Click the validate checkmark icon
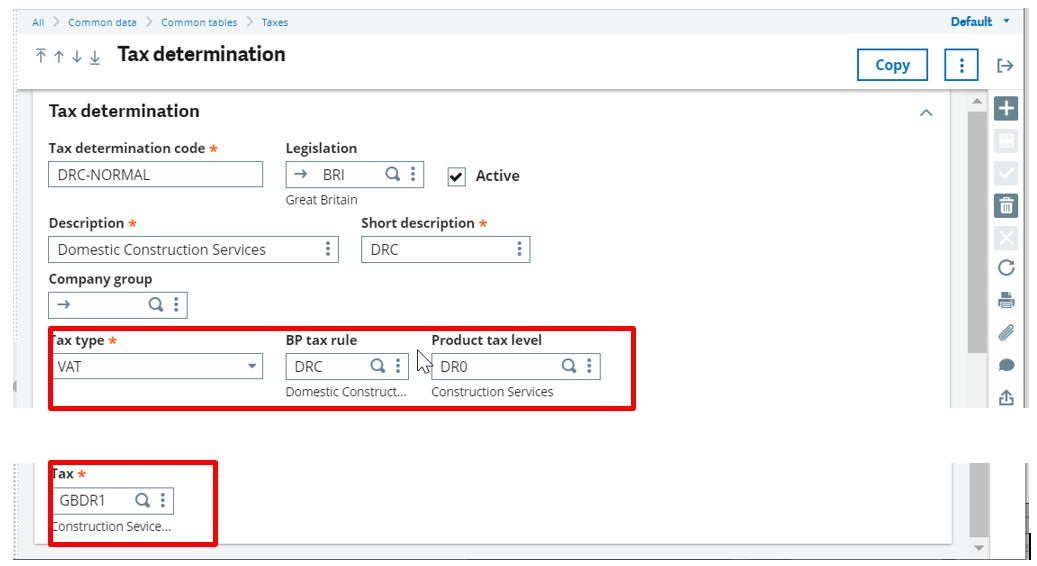The height and width of the screenshot is (566, 1037). pos(1006,173)
